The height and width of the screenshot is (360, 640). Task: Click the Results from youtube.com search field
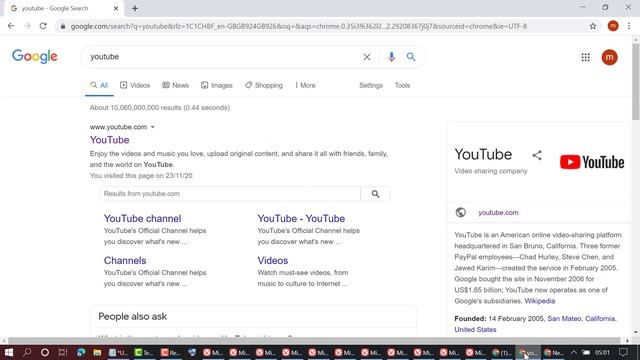(230, 194)
